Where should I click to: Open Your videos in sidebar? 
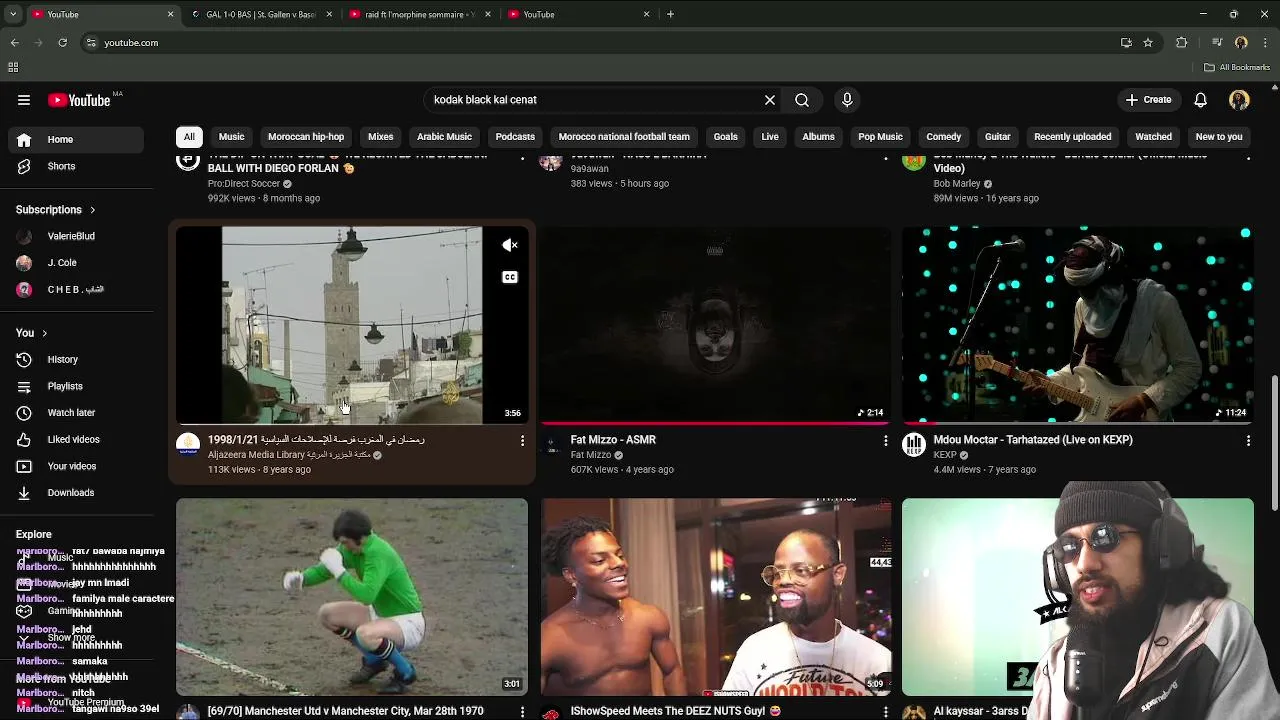tap(78, 466)
